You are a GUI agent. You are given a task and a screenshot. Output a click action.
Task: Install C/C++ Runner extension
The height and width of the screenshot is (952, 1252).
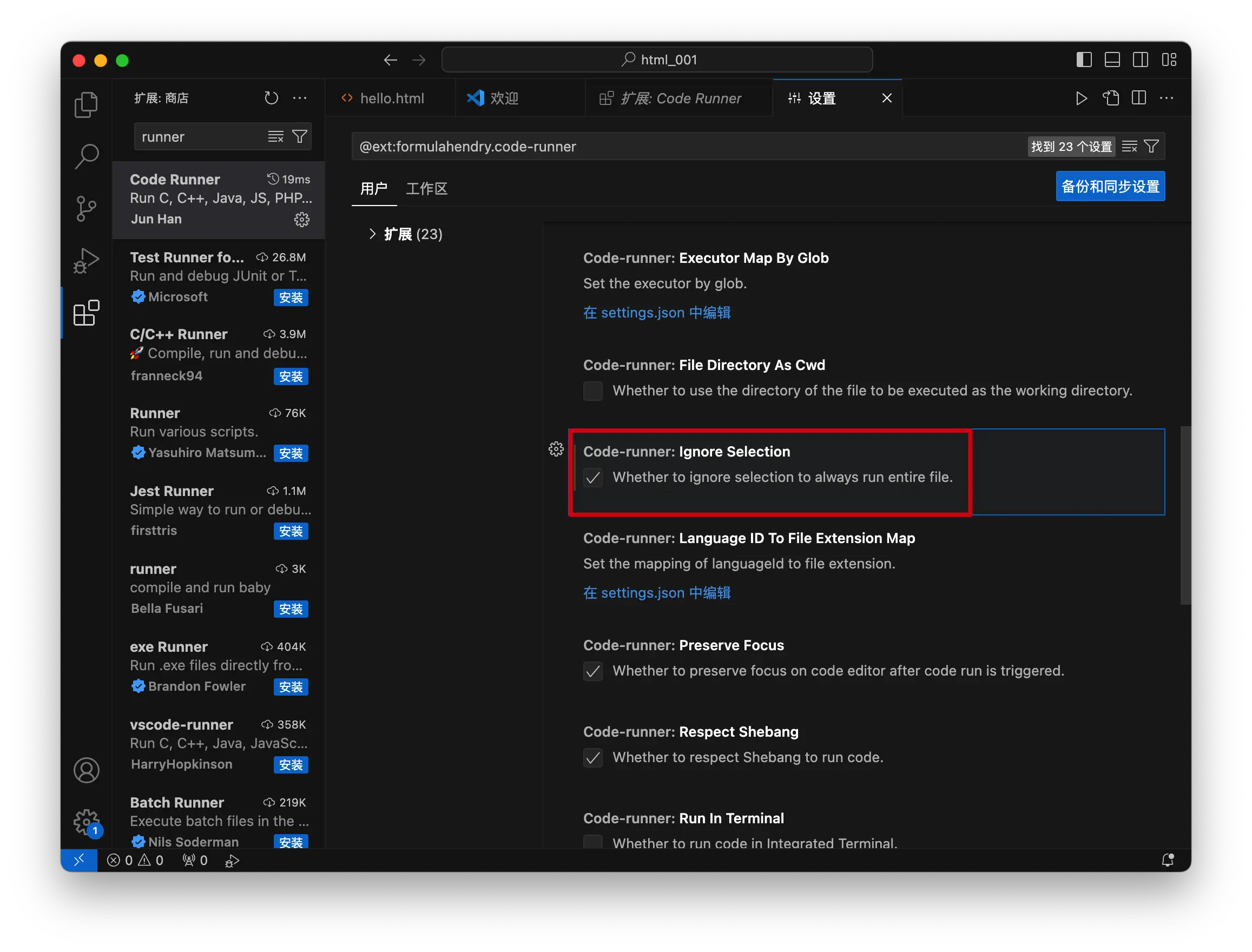point(291,376)
